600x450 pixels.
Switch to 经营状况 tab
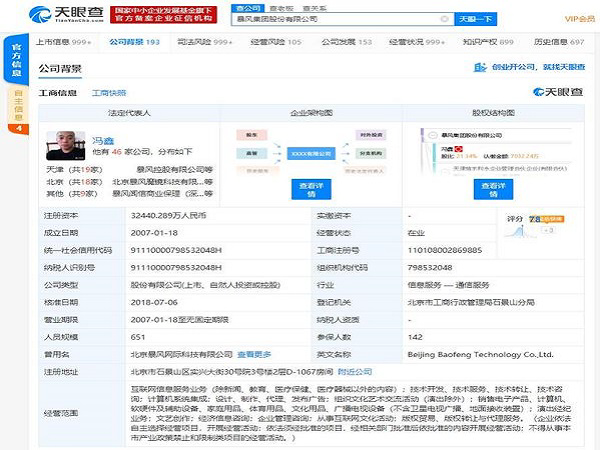417,42
